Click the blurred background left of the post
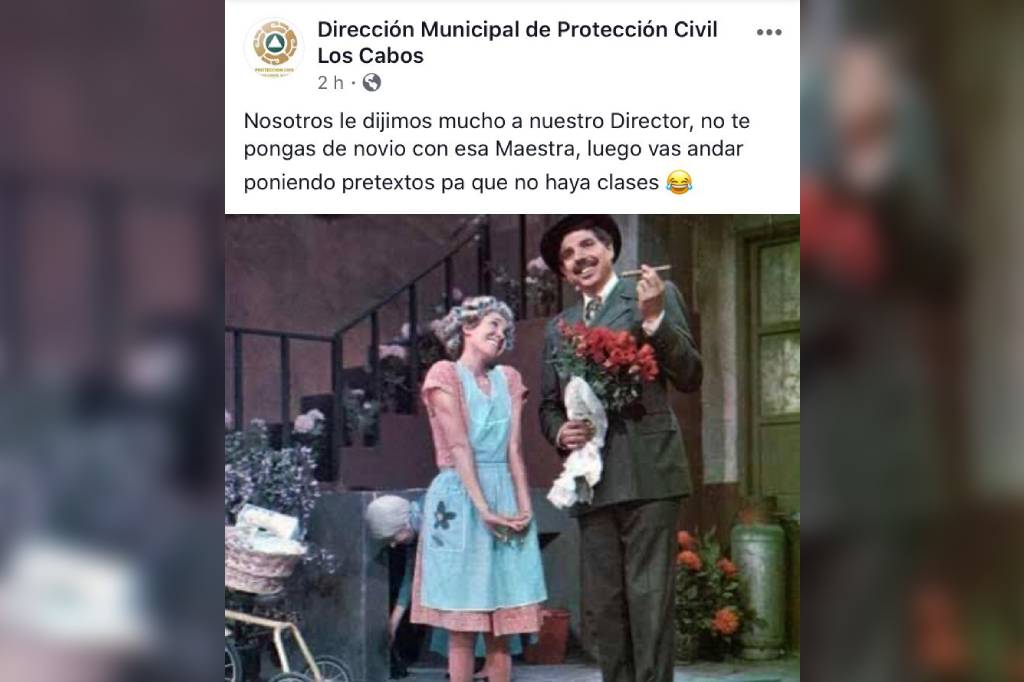This screenshot has width=1024, height=682. click(112, 341)
